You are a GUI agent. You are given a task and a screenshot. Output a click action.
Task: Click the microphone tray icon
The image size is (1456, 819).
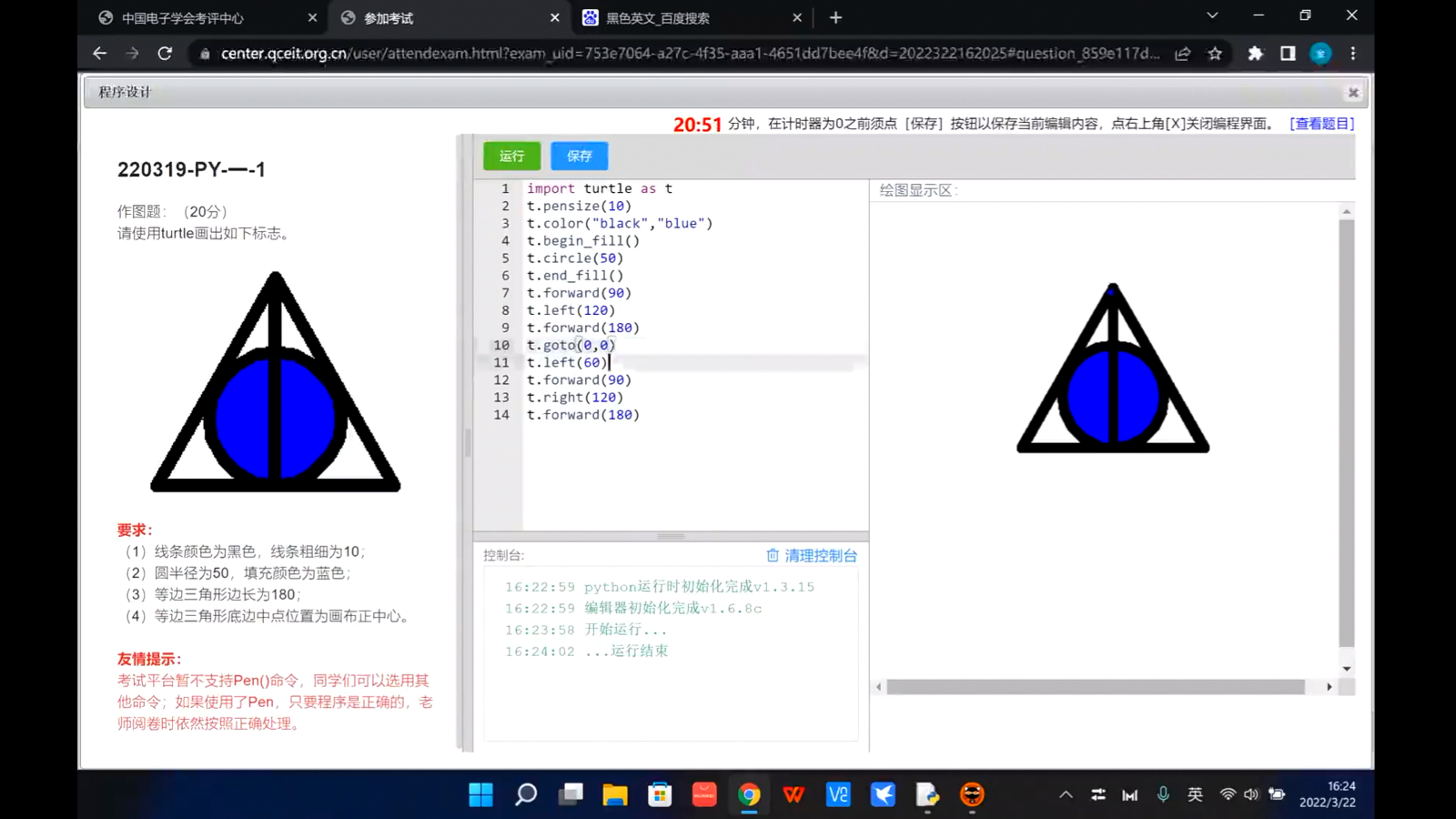(1163, 794)
